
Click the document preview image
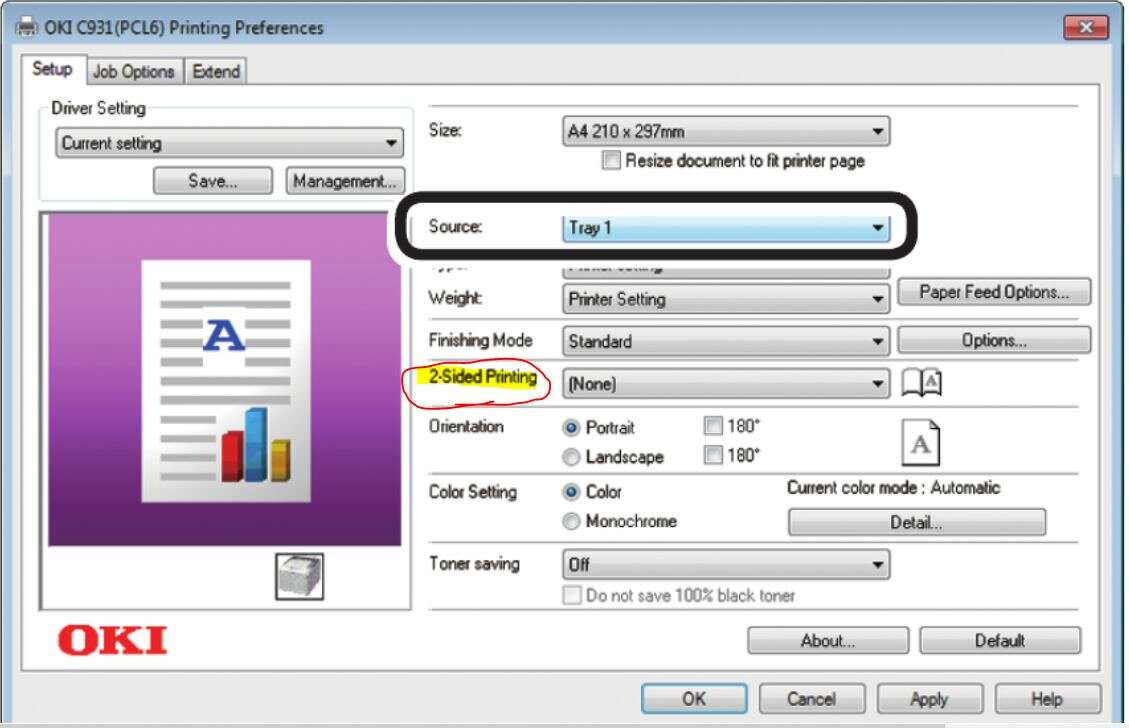(225, 379)
